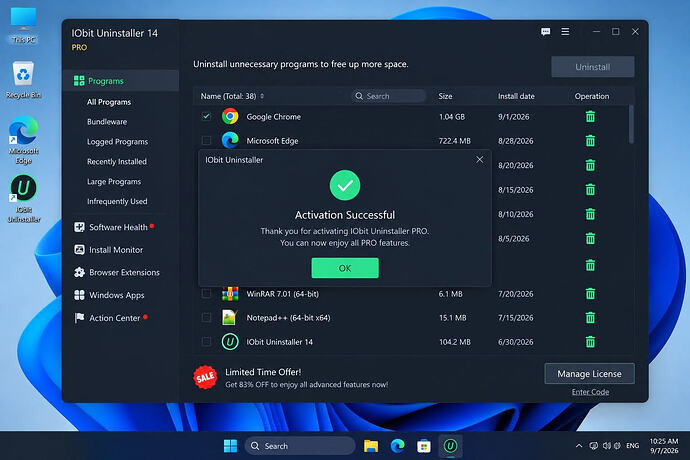Image resolution: width=690 pixels, height=460 pixels.
Task: Show Large Programs
Action: pos(114,181)
